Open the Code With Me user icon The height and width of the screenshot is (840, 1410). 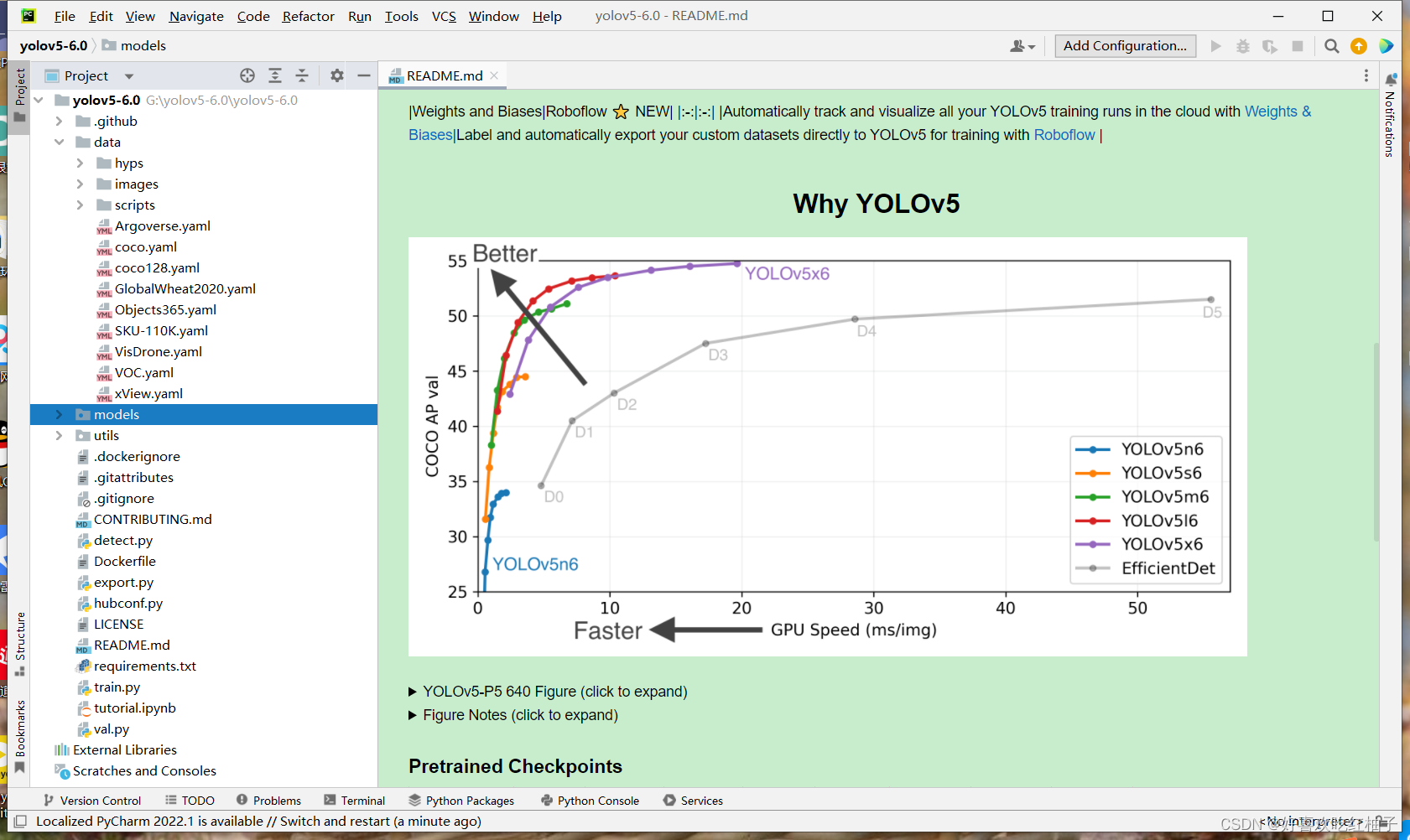(1022, 46)
